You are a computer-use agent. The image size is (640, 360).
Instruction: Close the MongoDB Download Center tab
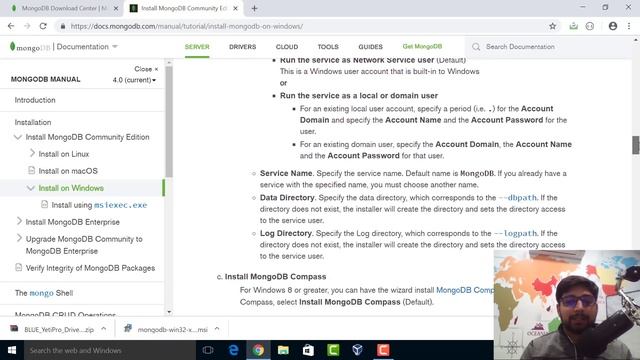pyautogui.click(x=116, y=8)
